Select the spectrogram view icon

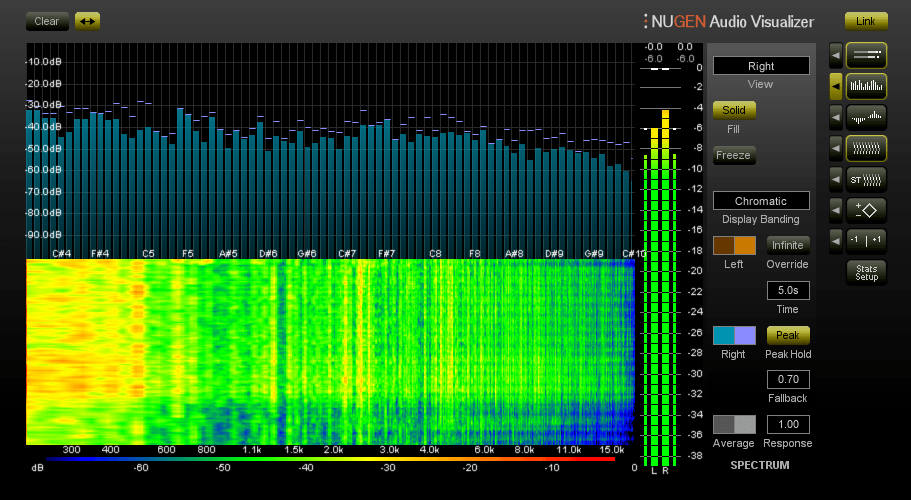pos(866,149)
